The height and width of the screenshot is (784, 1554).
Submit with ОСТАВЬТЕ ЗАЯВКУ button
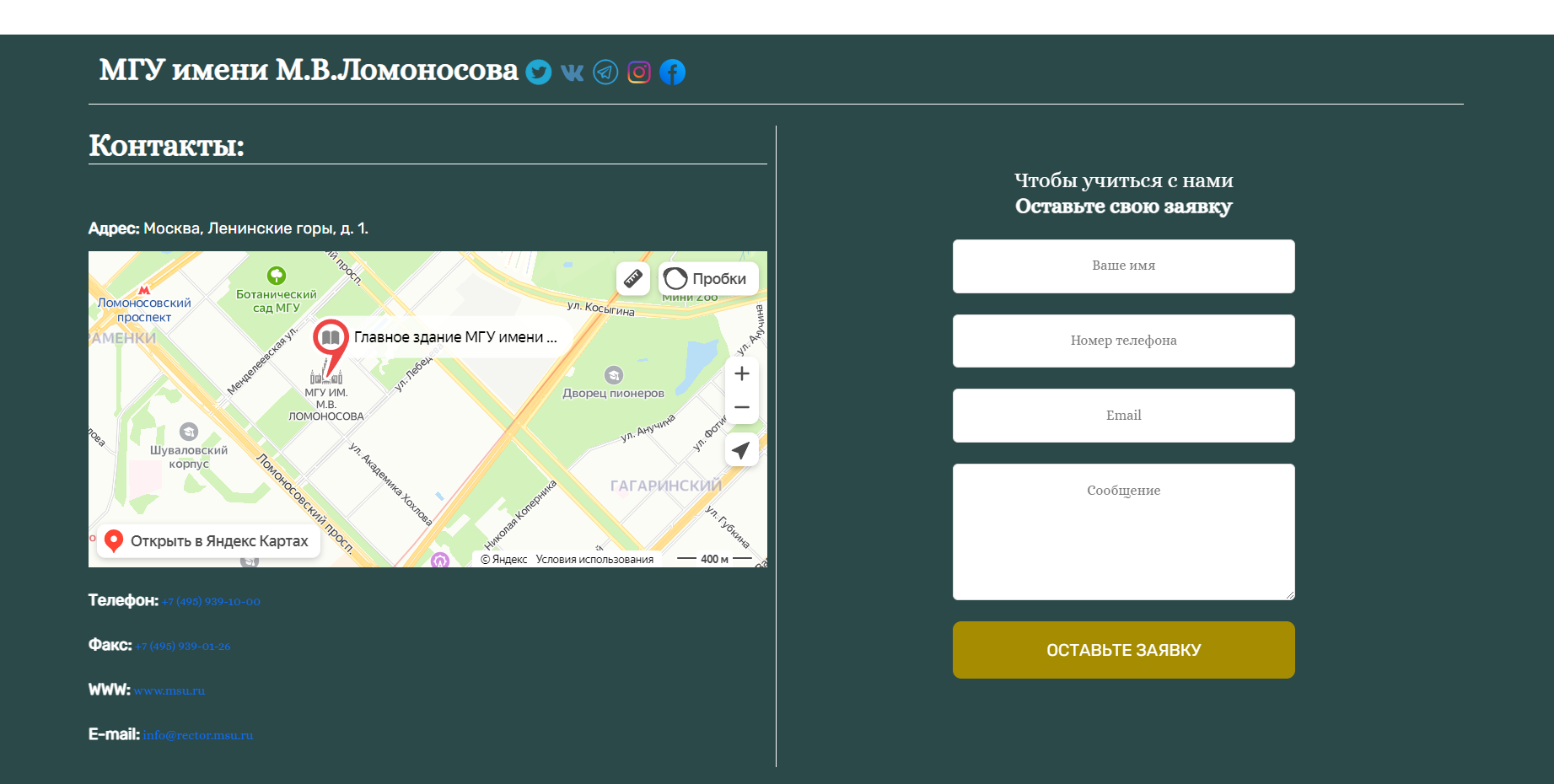pyautogui.click(x=1123, y=650)
